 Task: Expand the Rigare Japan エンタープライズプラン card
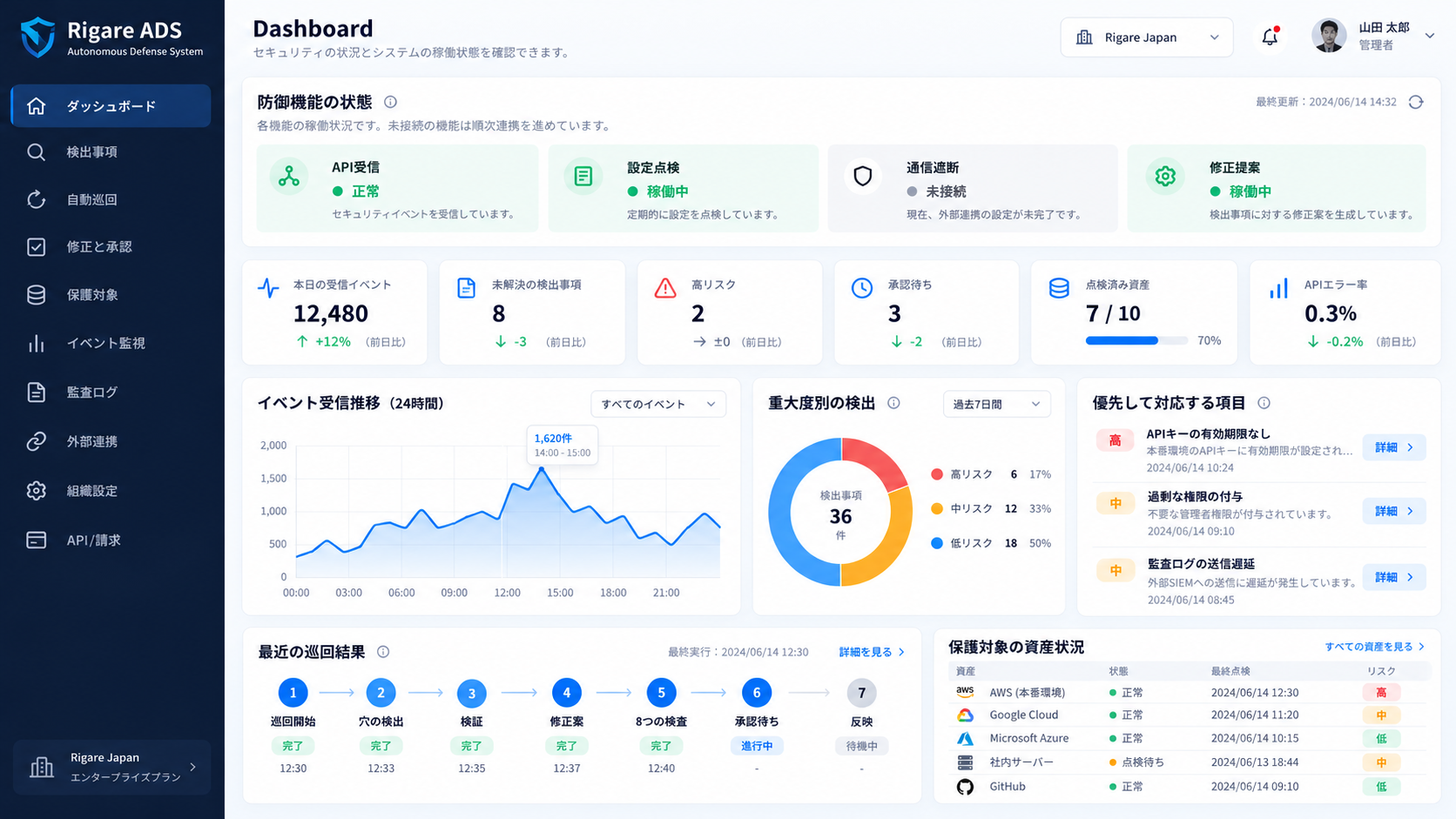(111, 767)
